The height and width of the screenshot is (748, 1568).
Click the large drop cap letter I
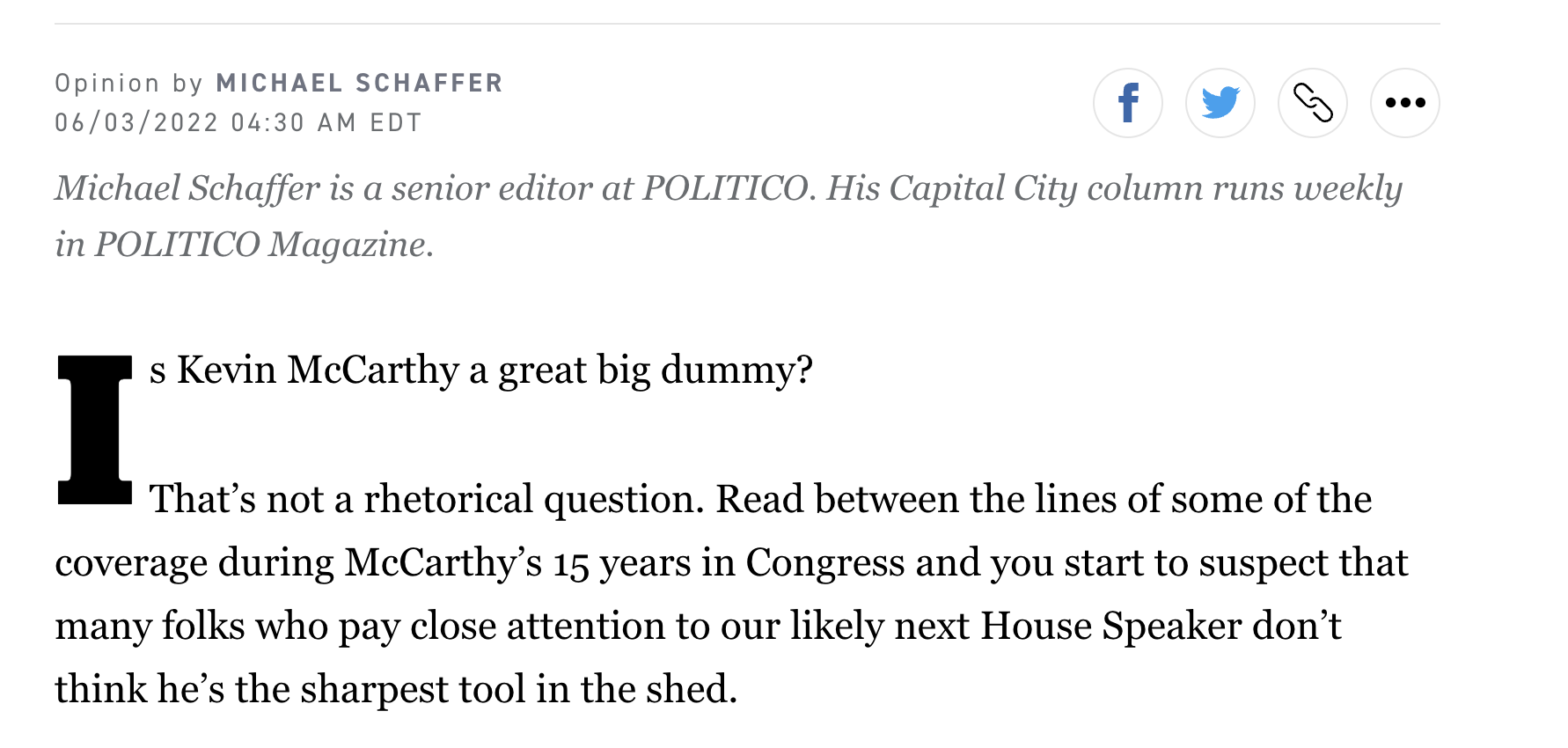[94, 429]
